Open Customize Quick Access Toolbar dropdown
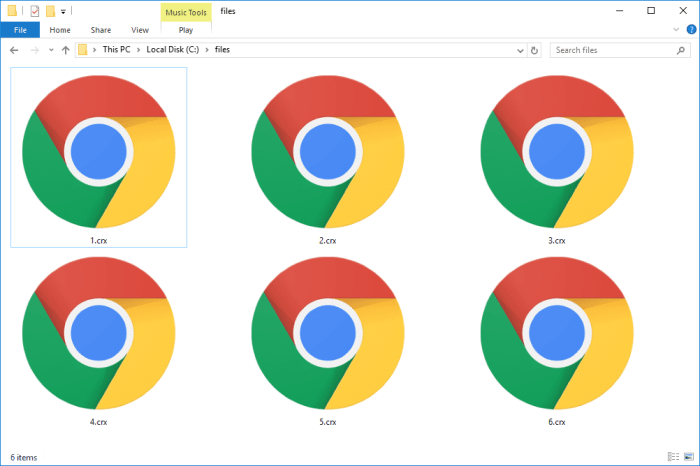This screenshot has height=466, width=700. click(64, 11)
